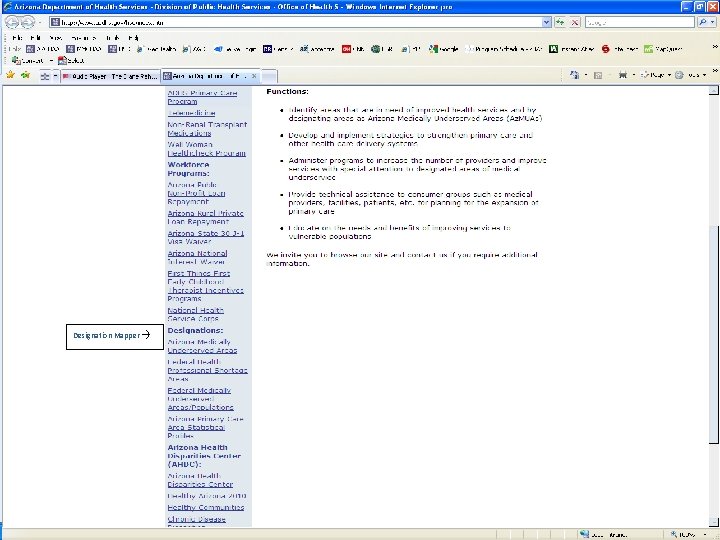Click the browser Forward arrow button
The image size is (720, 540).
click(x=28, y=22)
